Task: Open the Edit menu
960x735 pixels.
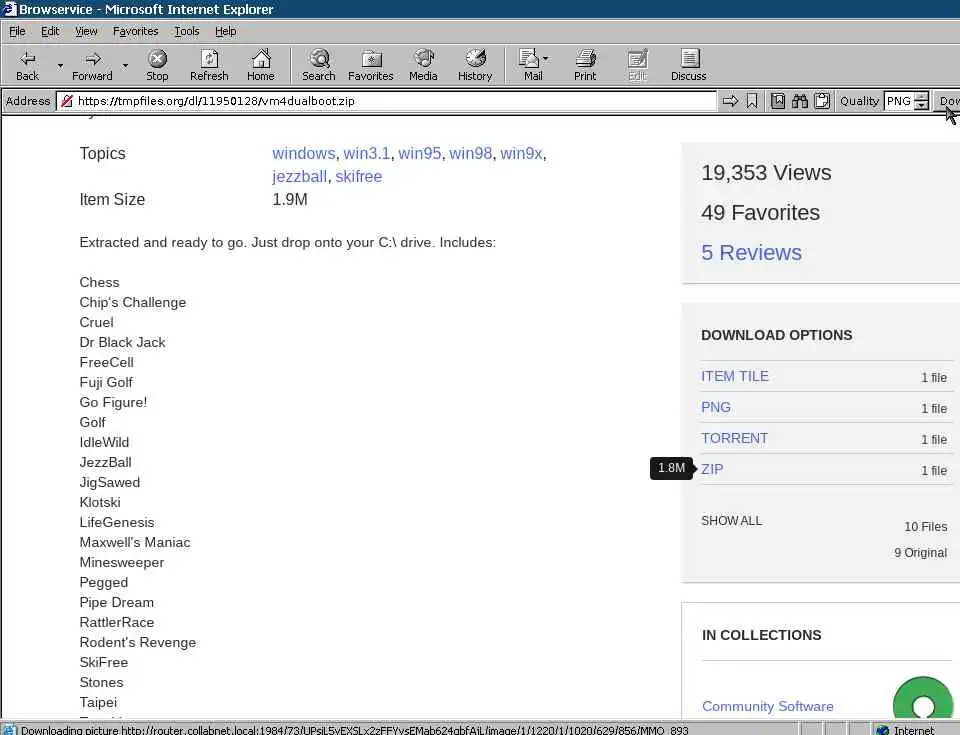Action: click(x=50, y=31)
